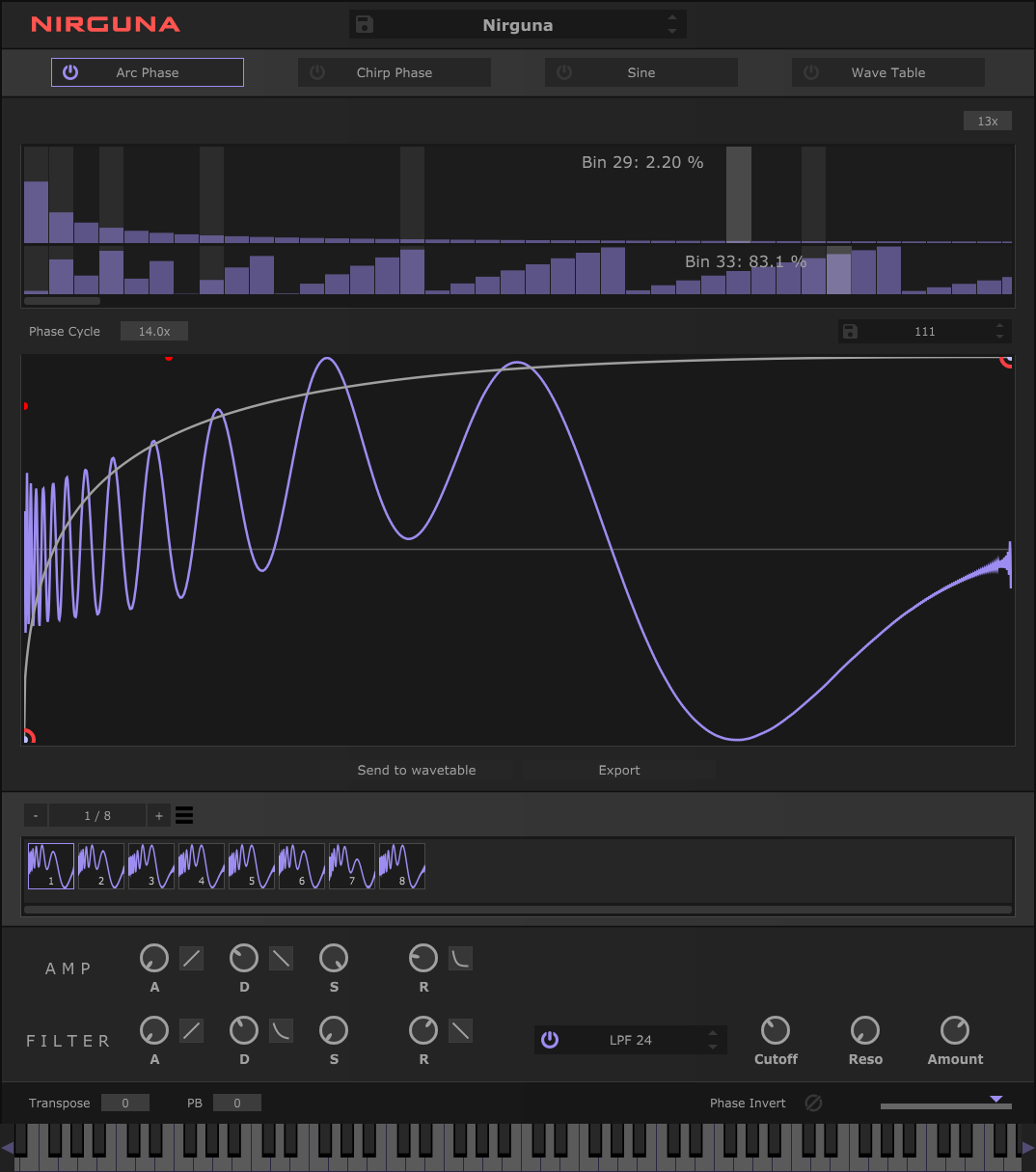Click the save icon next to curve preset 111
The image size is (1036, 1172).
(850, 331)
